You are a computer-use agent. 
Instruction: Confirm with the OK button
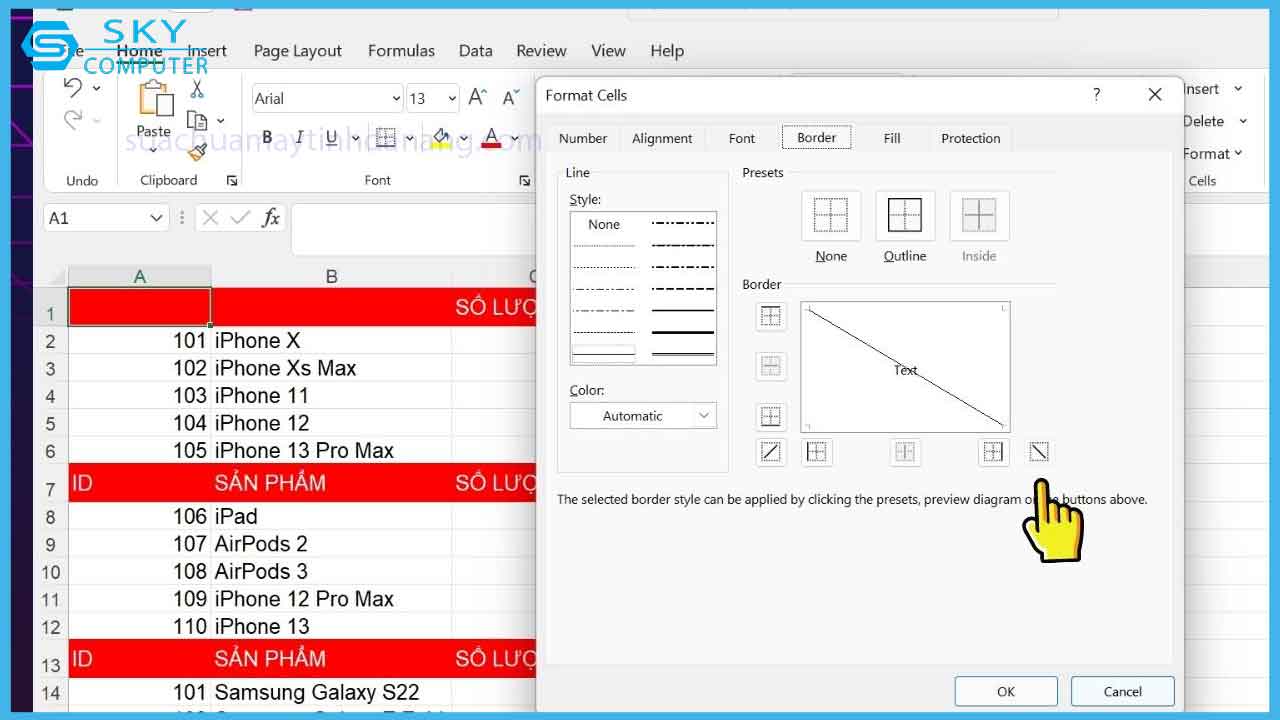(x=1006, y=691)
